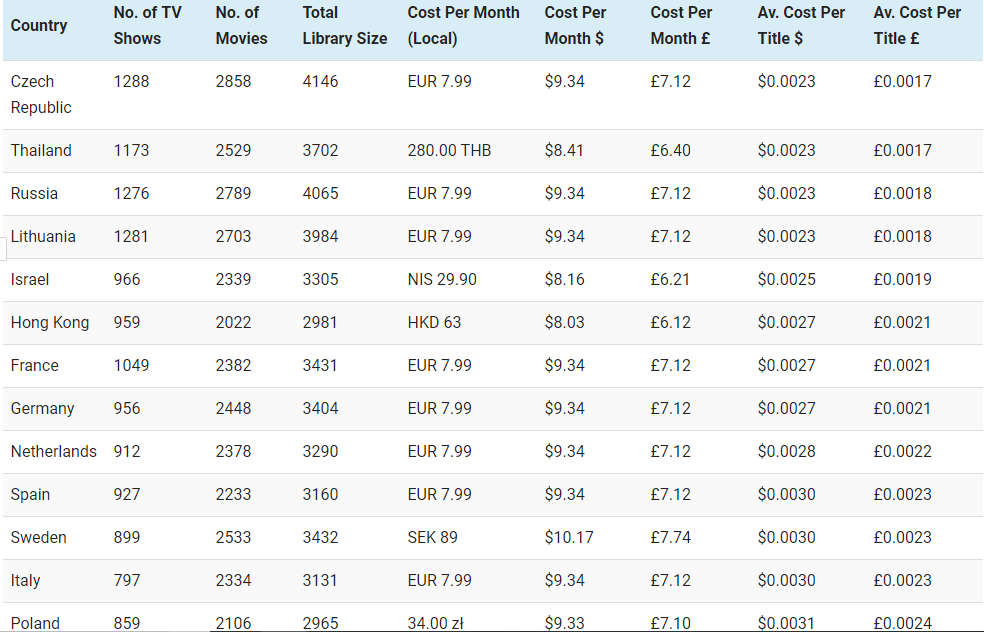Click TV shows value 912 for Netherlands
984x632 pixels.
127,451
